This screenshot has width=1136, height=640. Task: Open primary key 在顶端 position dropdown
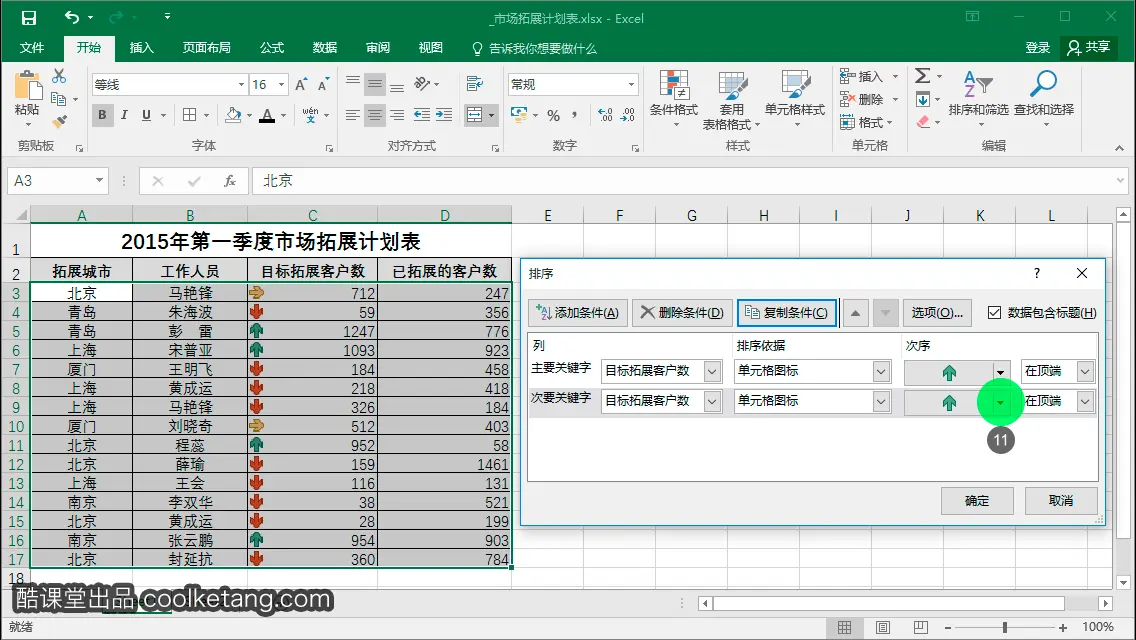tap(1085, 371)
